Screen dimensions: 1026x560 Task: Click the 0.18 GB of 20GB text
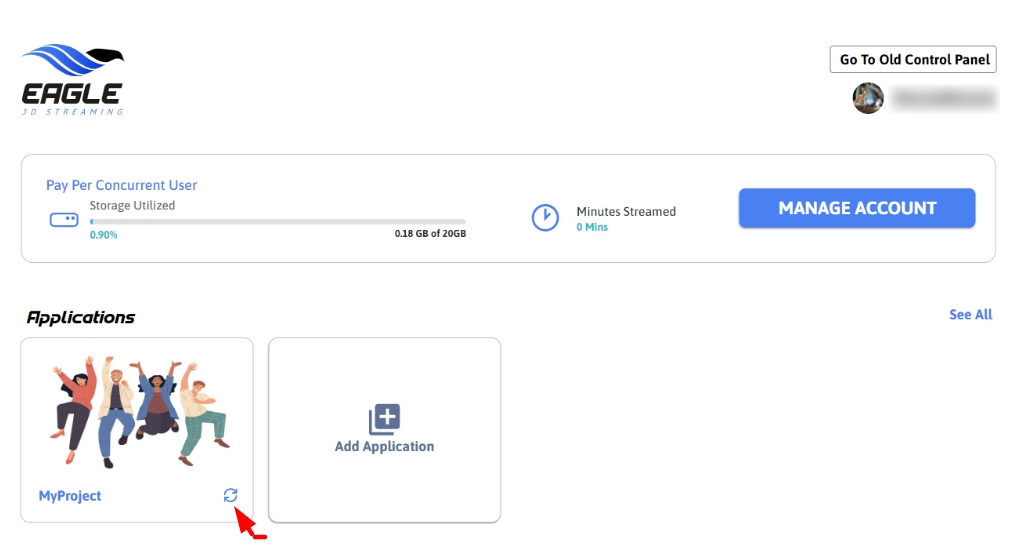click(430, 234)
